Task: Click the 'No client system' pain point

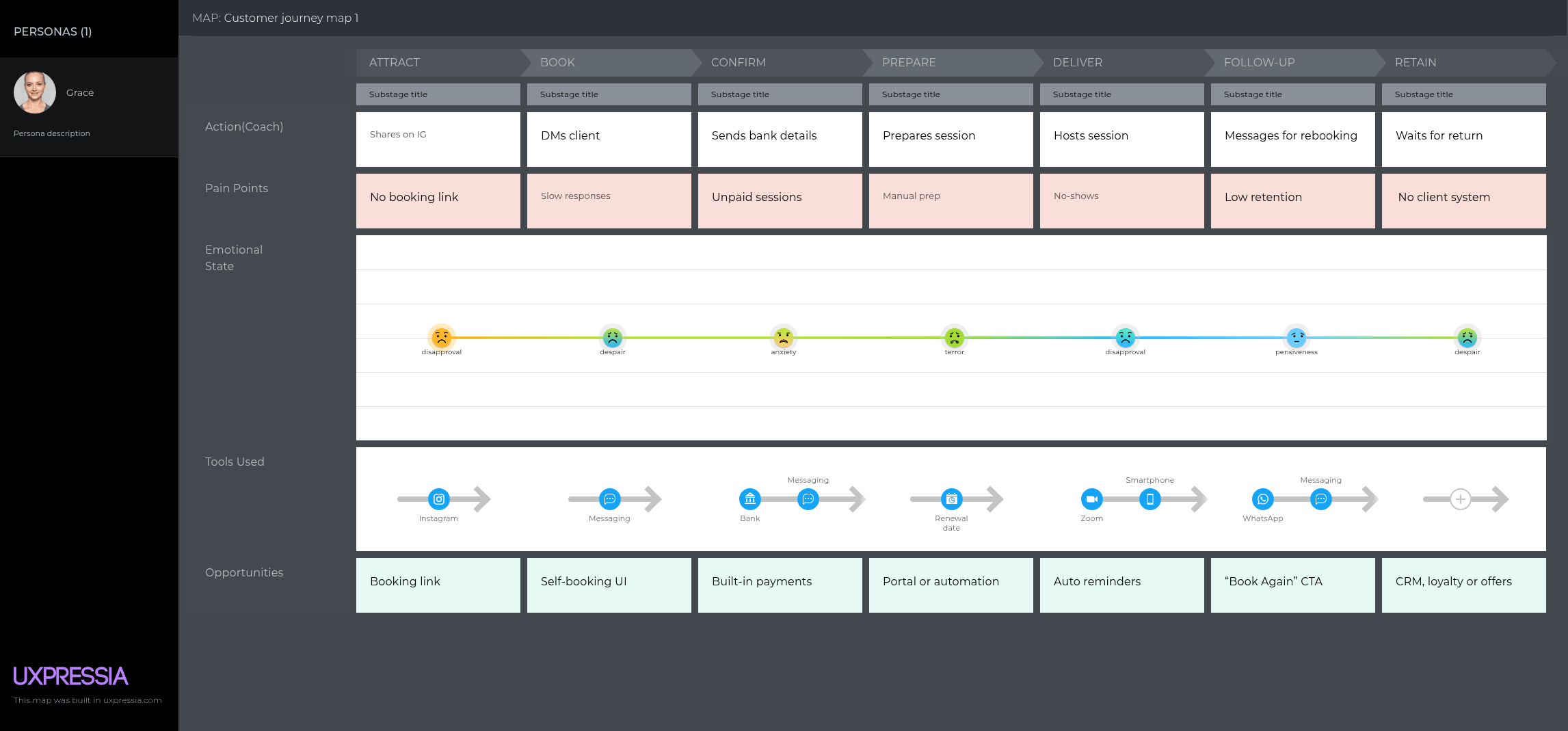Action: click(1464, 201)
